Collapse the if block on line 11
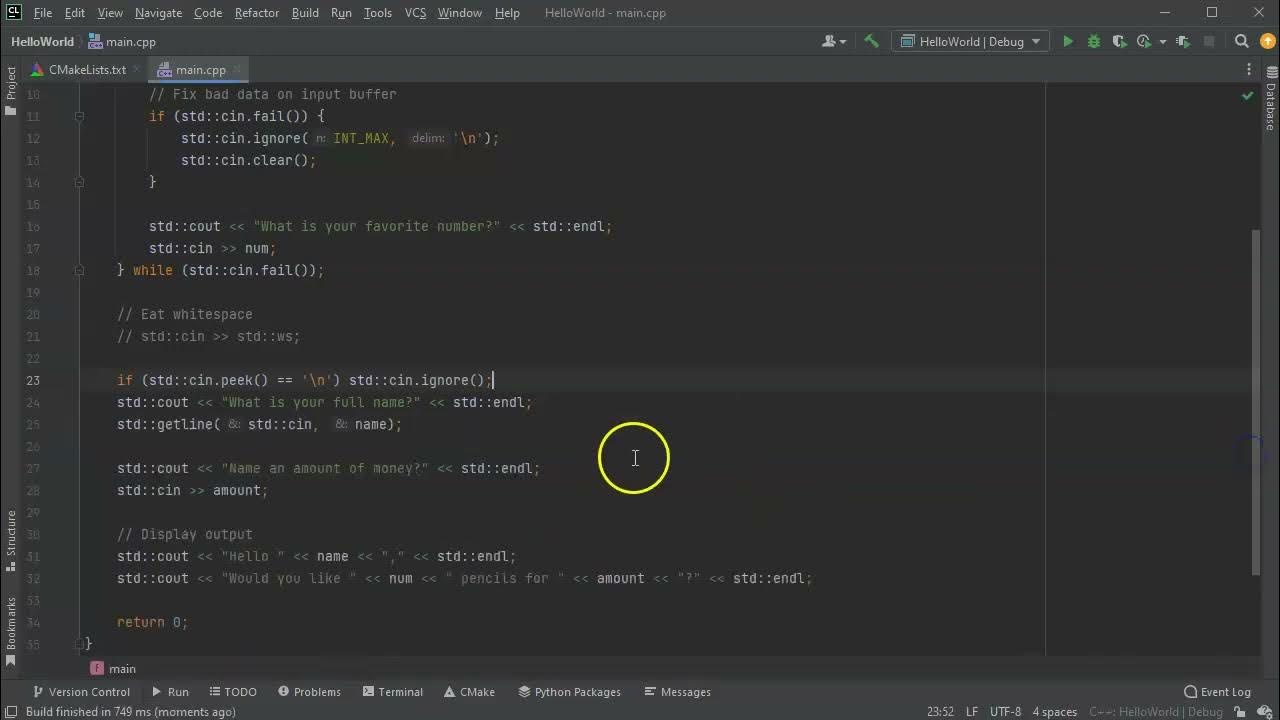The height and width of the screenshot is (720, 1280). click(x=79, y=116)
